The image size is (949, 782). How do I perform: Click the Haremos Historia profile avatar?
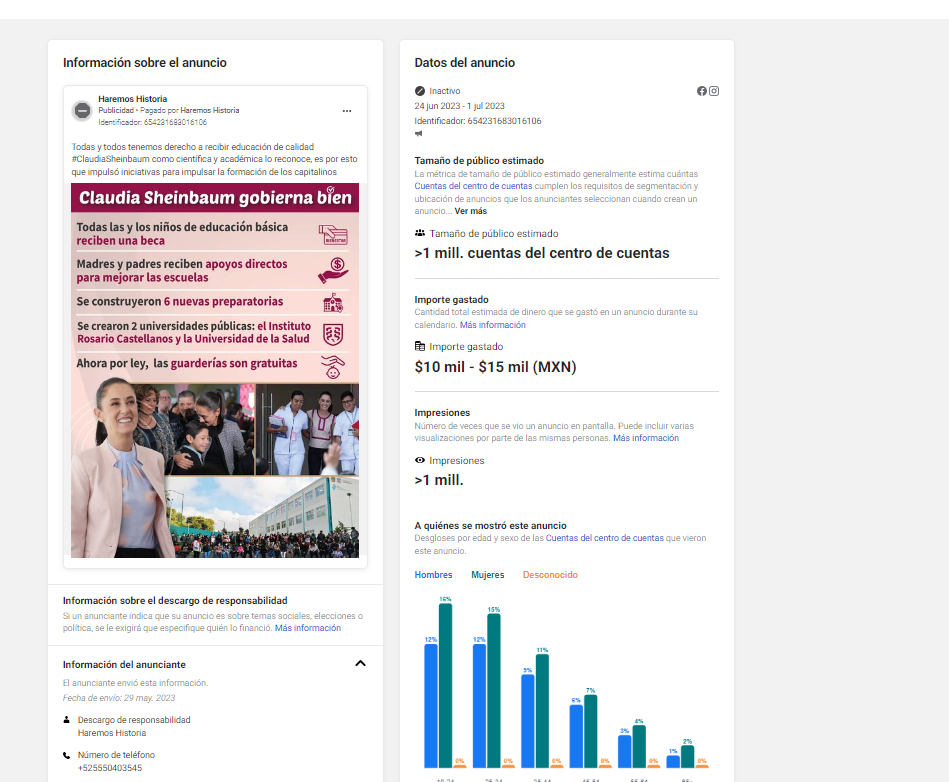pos(83,110)
